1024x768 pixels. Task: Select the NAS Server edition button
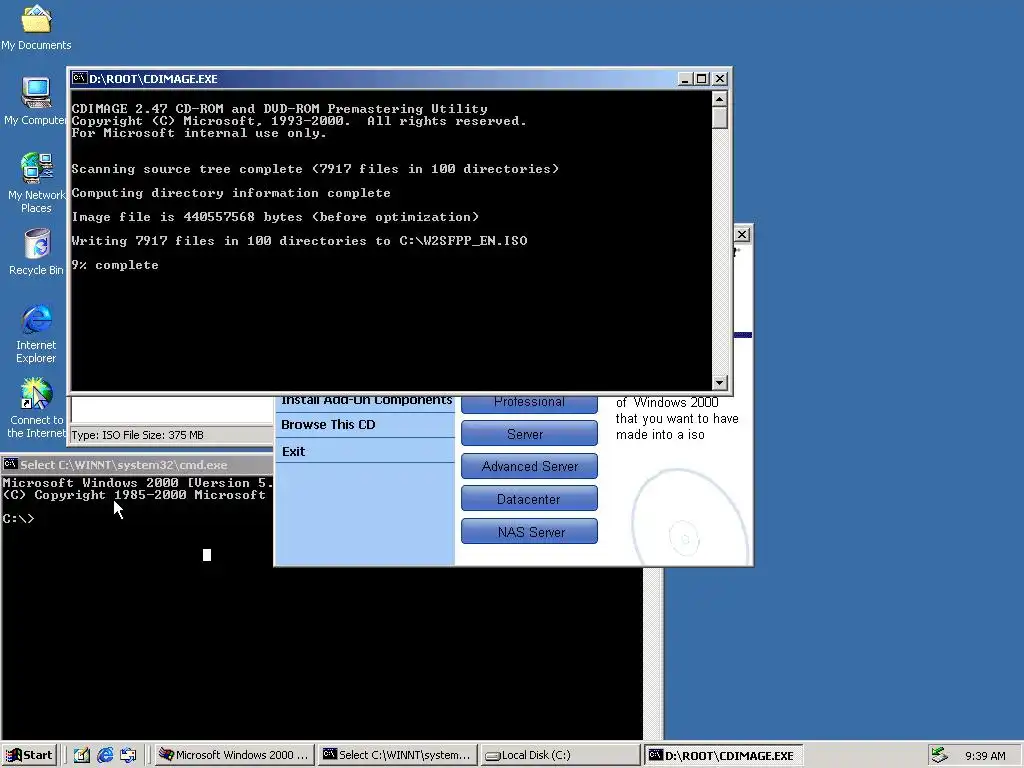(529, 532)
